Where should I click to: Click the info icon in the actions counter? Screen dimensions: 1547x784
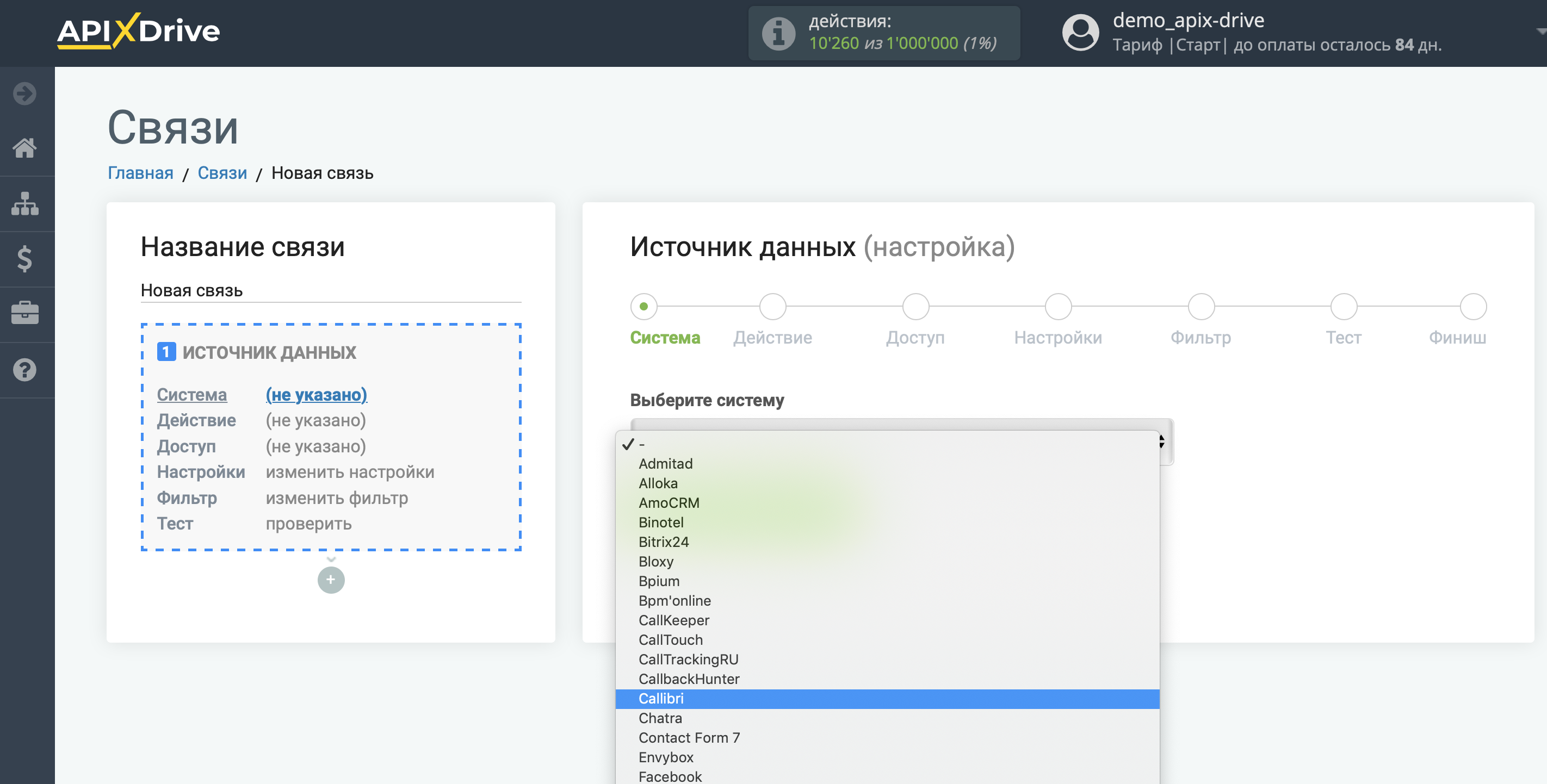779,33
